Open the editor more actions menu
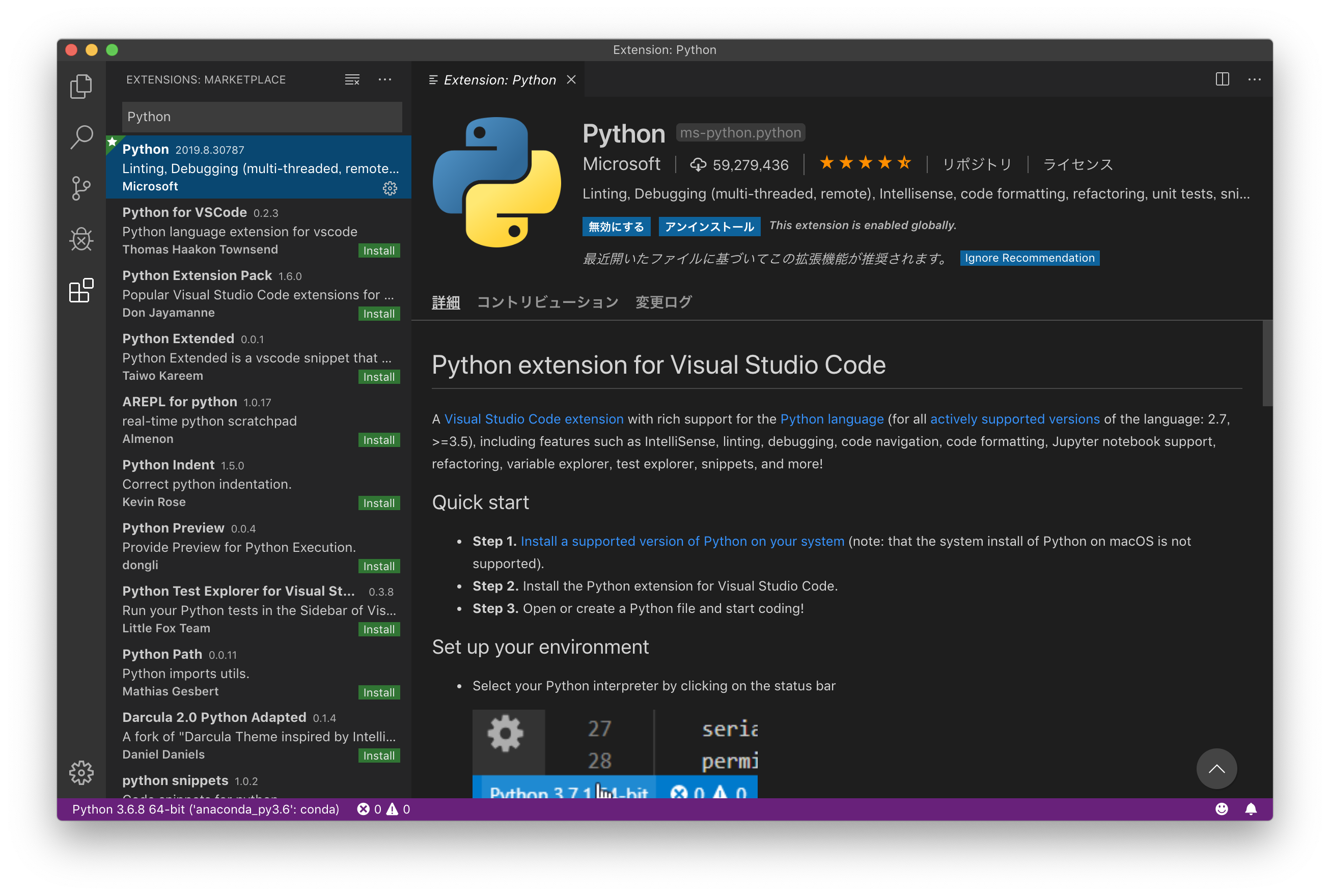 [1254, 79]
